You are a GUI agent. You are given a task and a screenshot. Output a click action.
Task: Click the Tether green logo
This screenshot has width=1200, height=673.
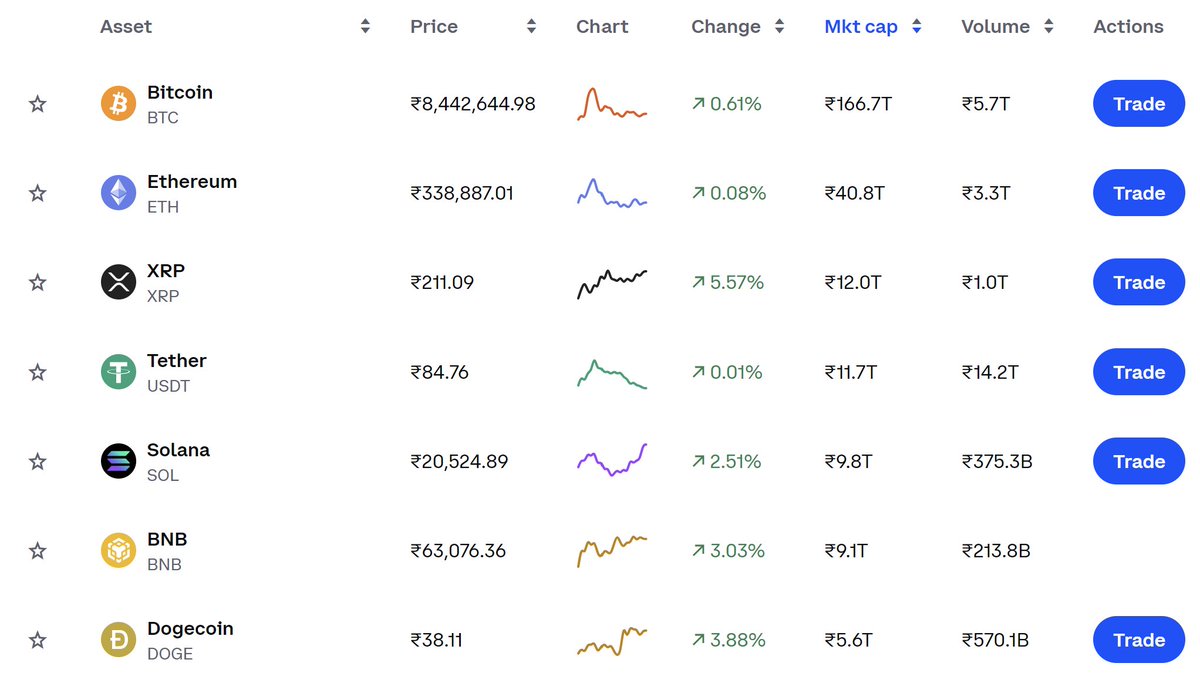[118, 372]
